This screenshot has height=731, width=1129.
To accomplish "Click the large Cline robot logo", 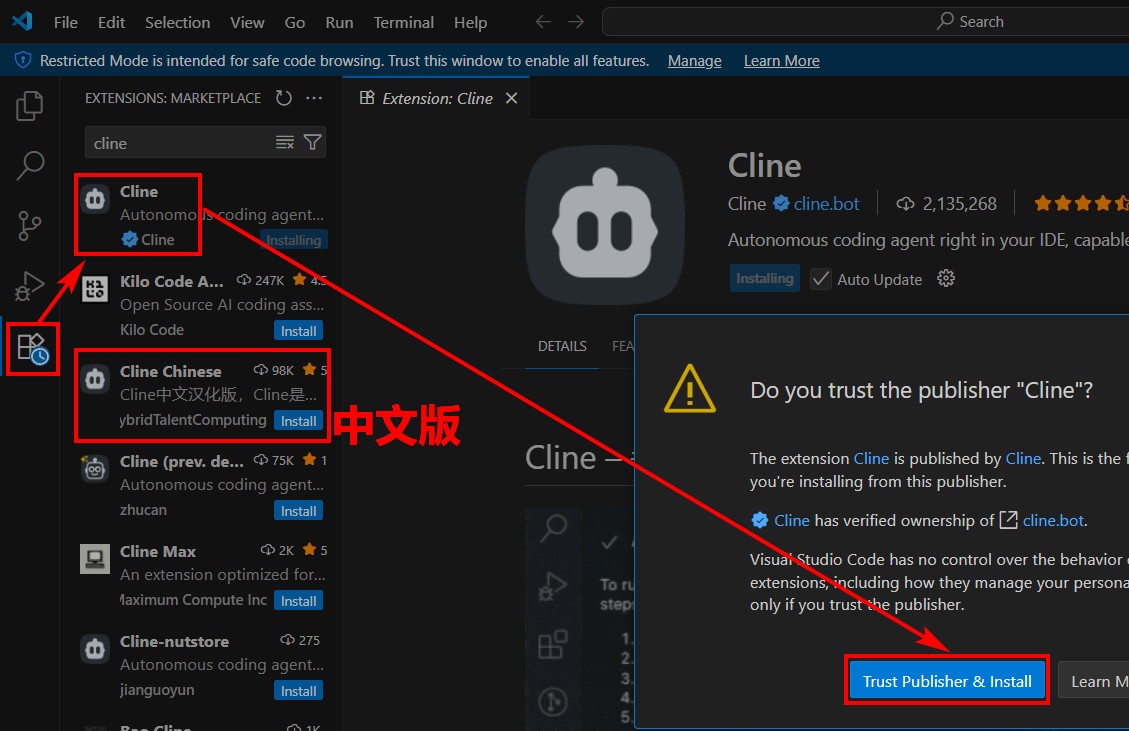I will coord(605,224).
